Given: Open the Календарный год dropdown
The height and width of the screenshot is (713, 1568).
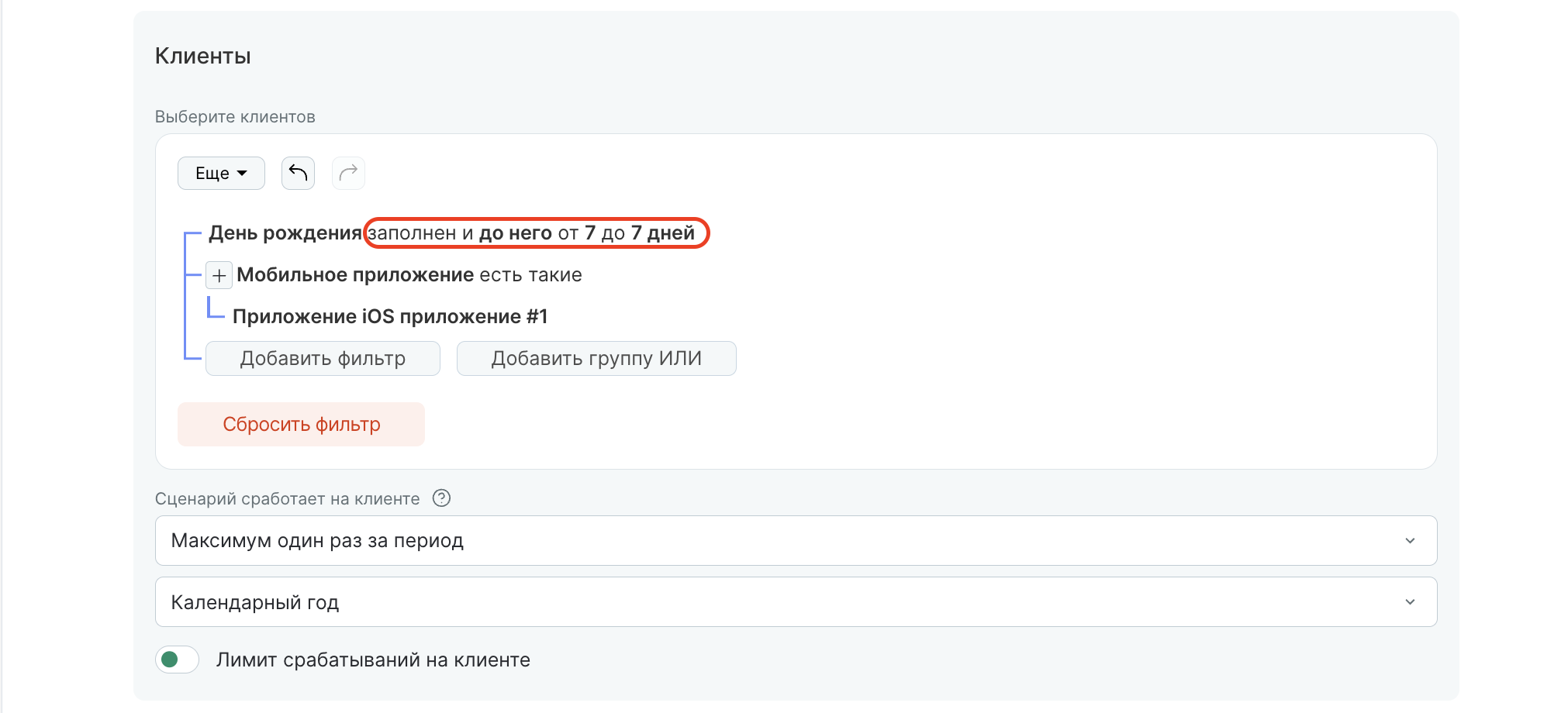Looking at the screenshot, I should click(x=796, y=602).
